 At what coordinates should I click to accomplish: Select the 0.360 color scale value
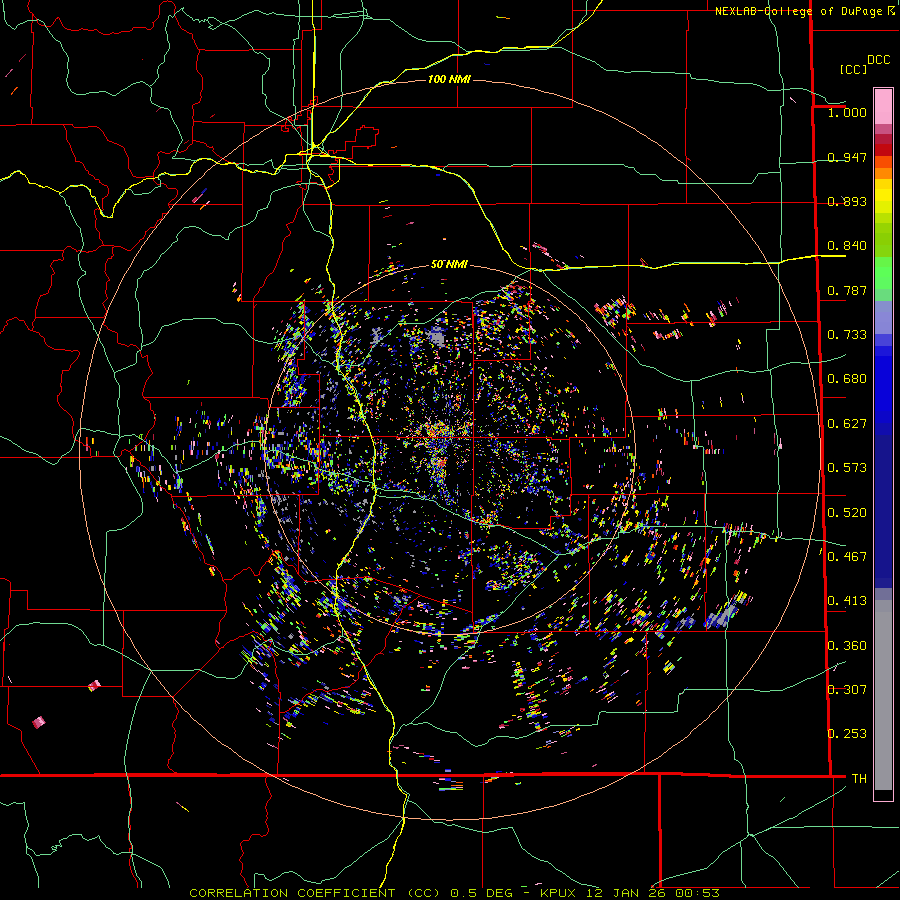coord(847,645)
